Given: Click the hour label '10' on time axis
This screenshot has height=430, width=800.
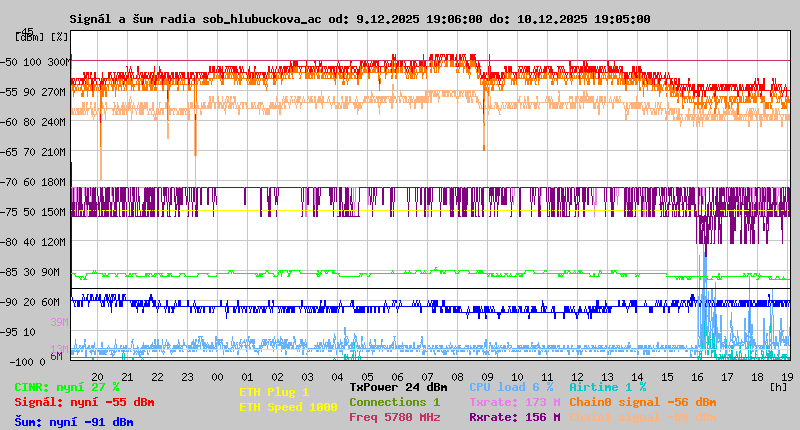Looking at the screenshot, I should [x=517, y=377].
